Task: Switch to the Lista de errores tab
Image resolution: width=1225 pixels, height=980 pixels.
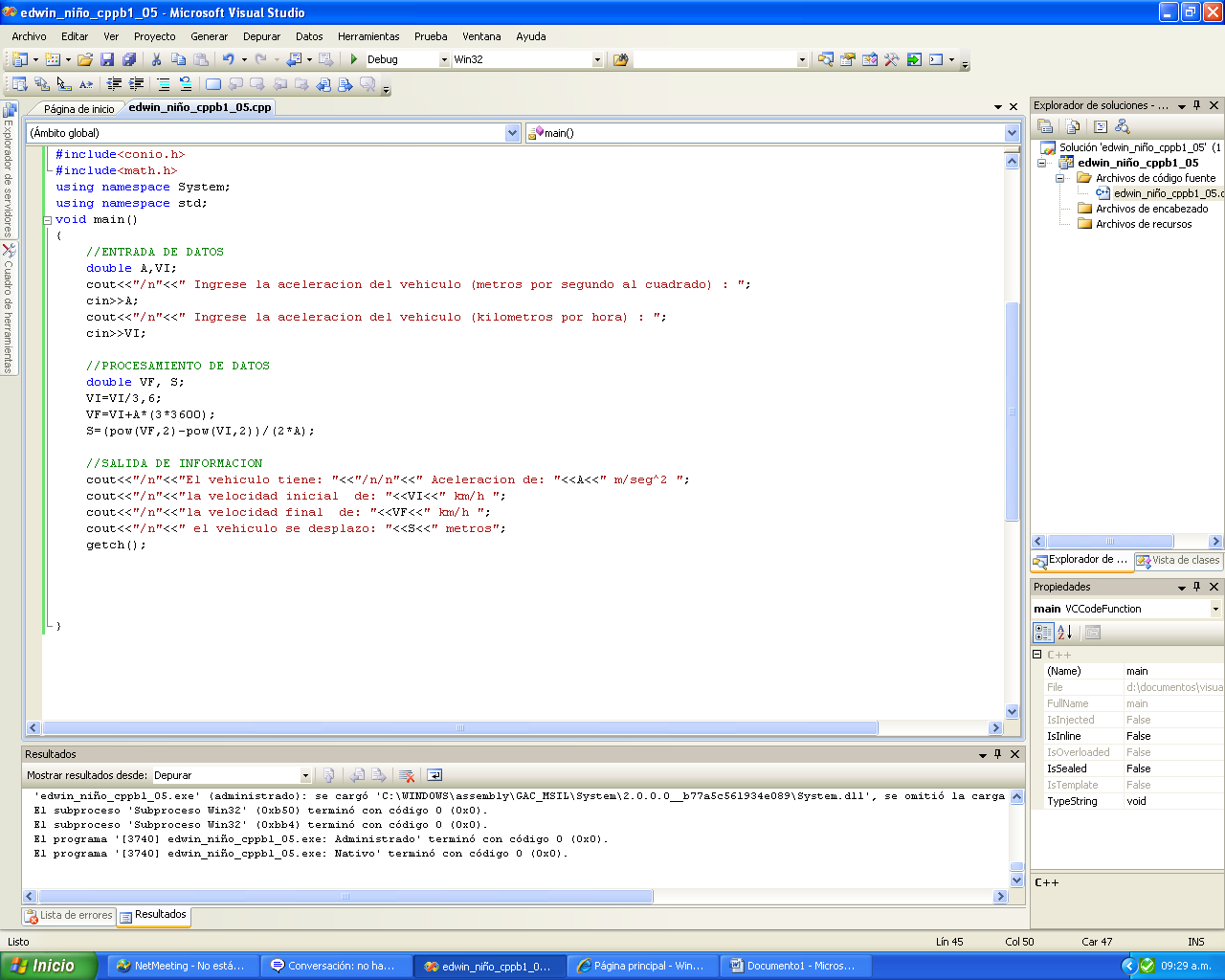Action: pyautogui.click(x=67, y=916)
